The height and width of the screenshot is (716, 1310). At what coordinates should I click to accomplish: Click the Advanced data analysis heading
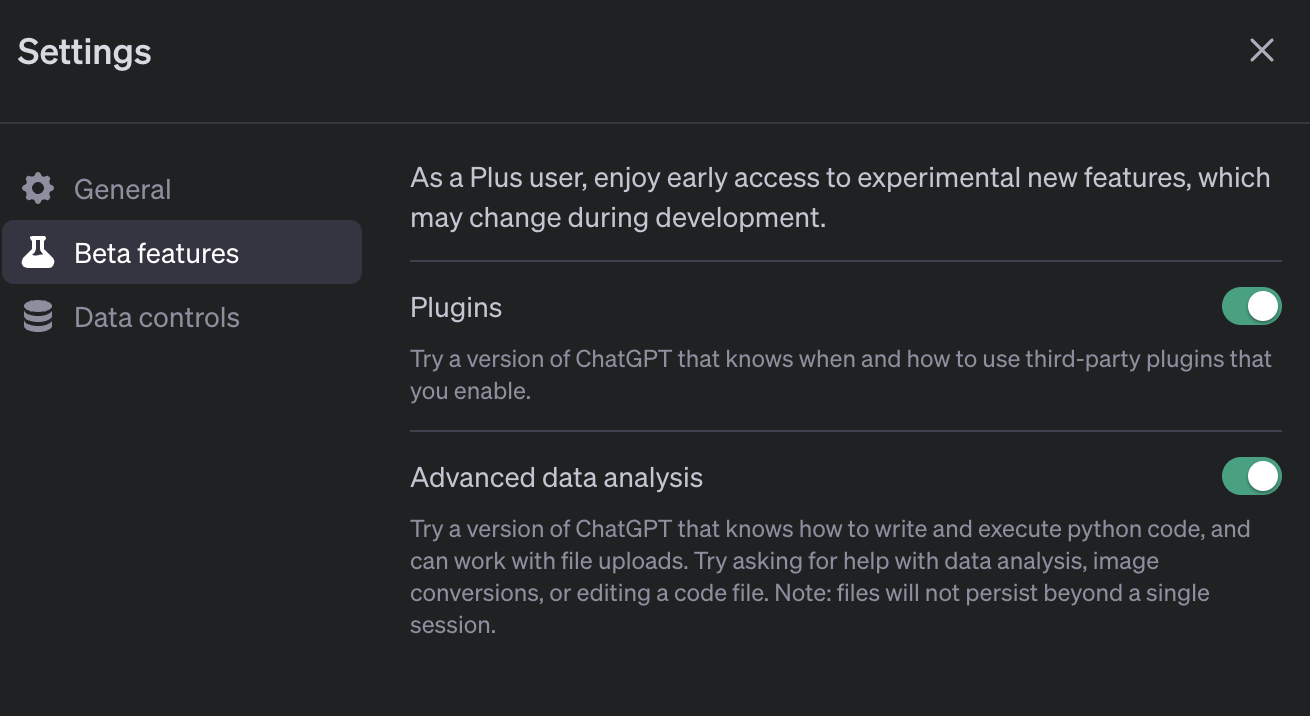[x=556, y=477]
